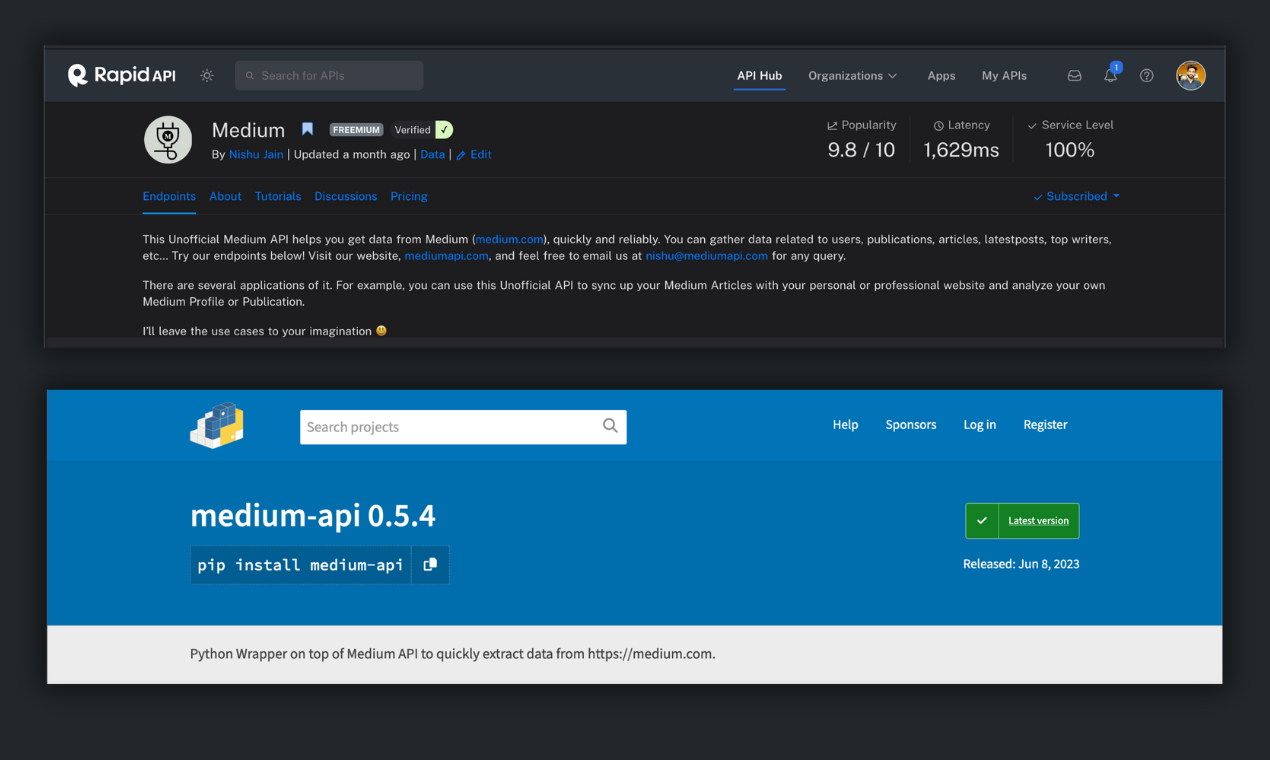The width and height of the screenshot is (1270, 760).
Task: Open the medium.com link in description
Action: [509, 240]
